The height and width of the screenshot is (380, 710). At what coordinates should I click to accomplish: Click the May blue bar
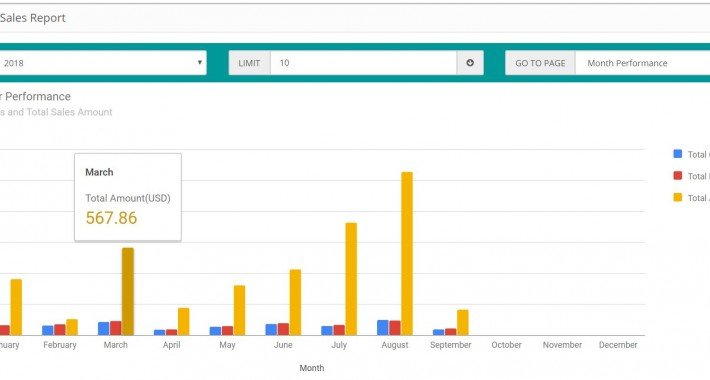(216, 331)
